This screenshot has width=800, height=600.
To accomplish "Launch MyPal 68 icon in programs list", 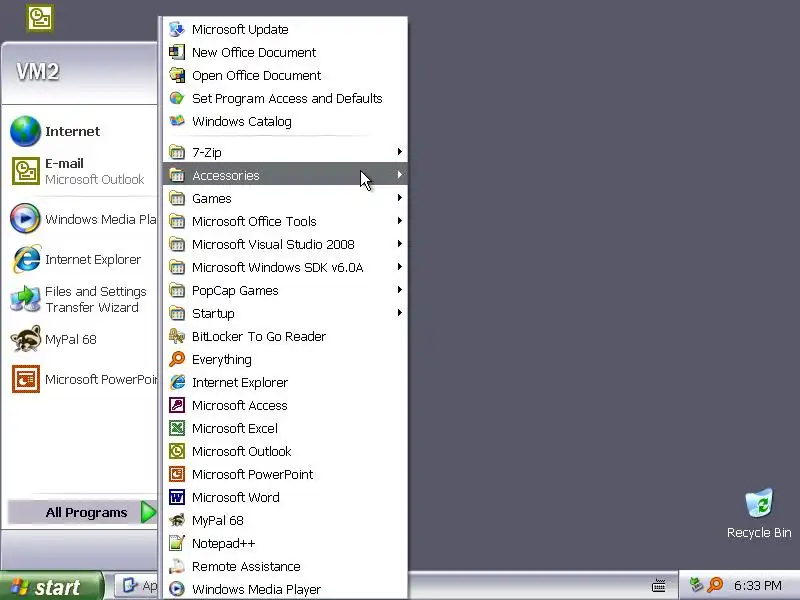I will click(x=177, y=520).
